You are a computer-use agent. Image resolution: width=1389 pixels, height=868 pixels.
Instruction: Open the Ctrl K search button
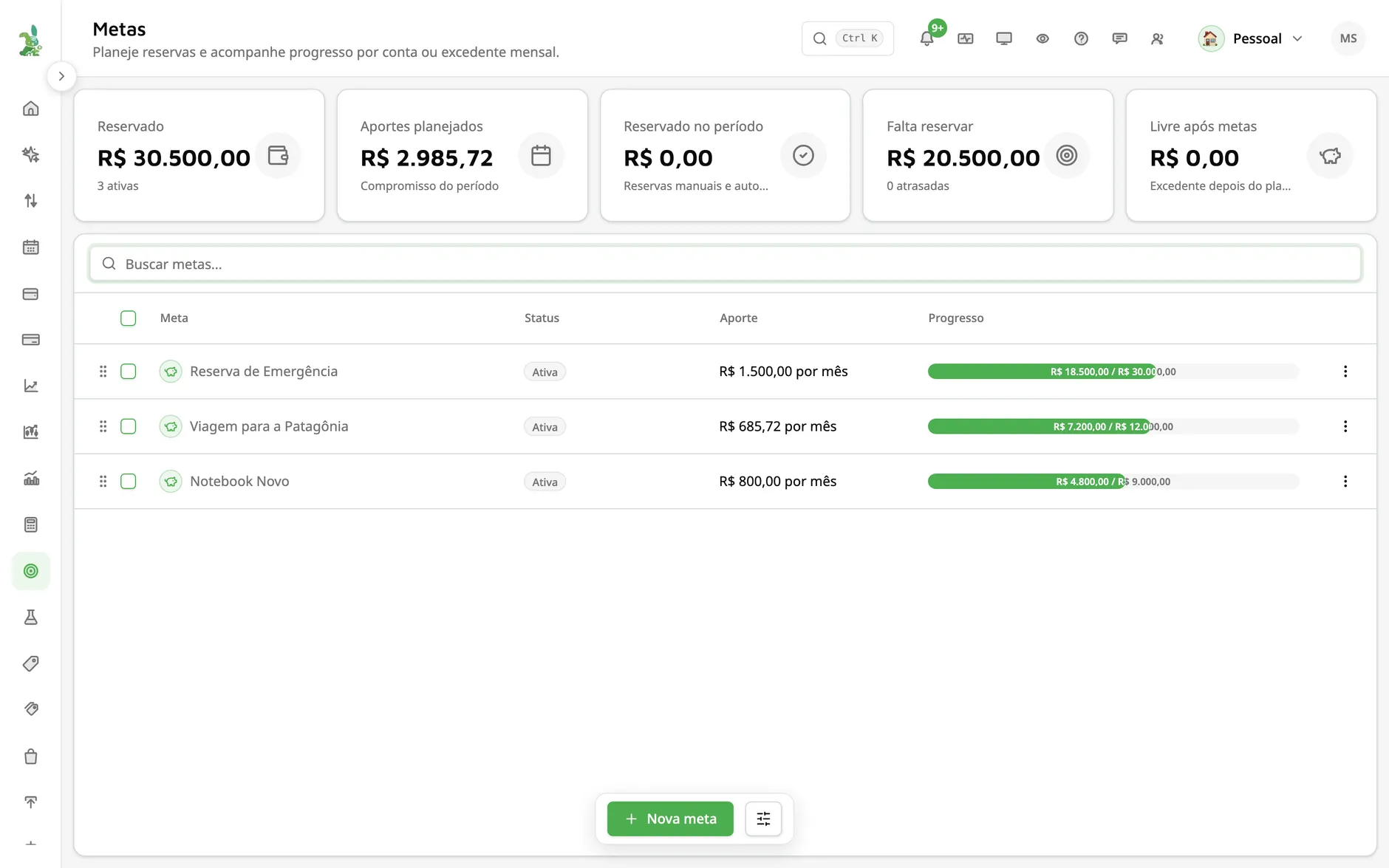point(847,38)
